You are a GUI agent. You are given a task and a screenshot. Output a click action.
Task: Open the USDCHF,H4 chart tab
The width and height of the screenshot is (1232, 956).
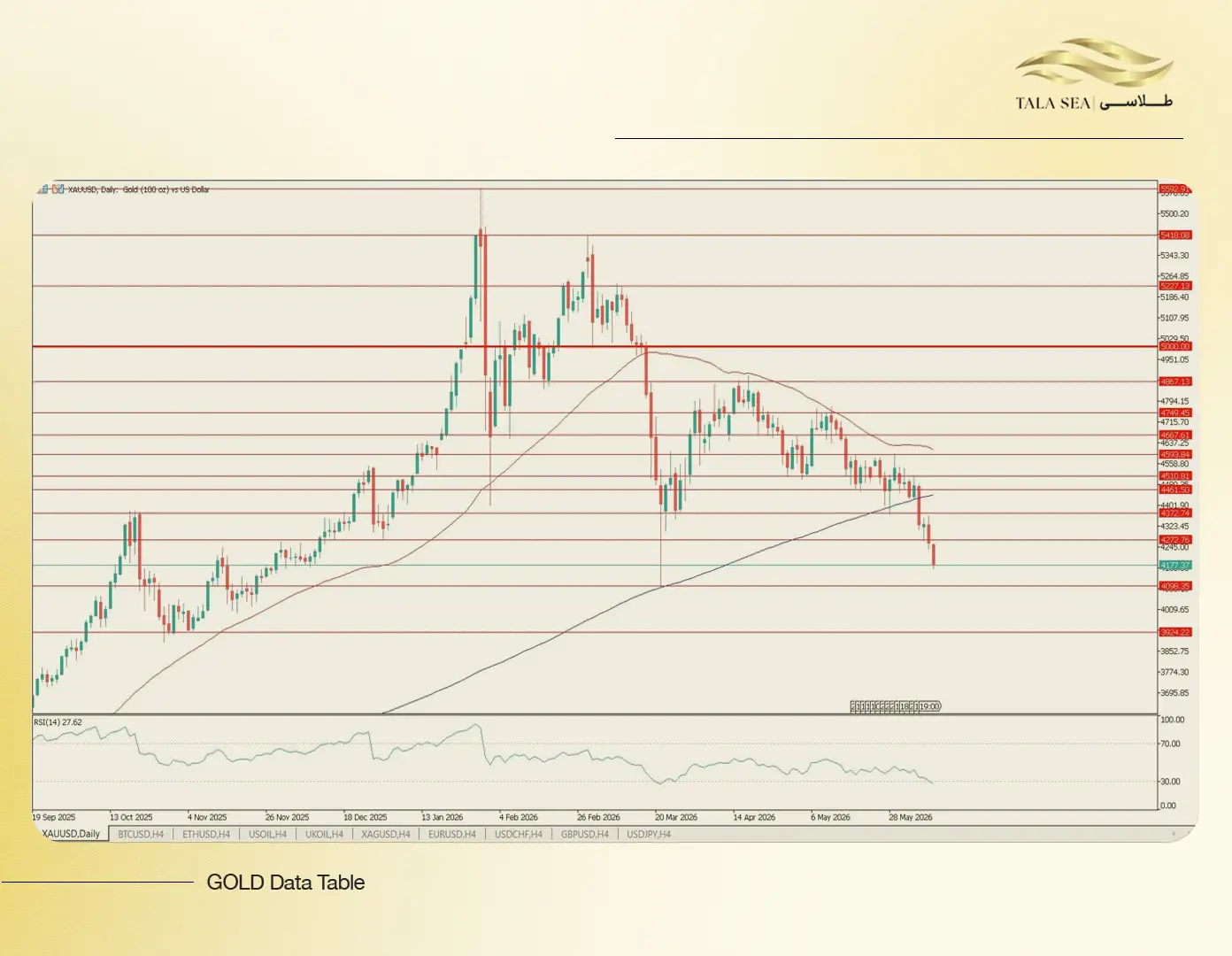pyautogui.click(x=519, y=834)
